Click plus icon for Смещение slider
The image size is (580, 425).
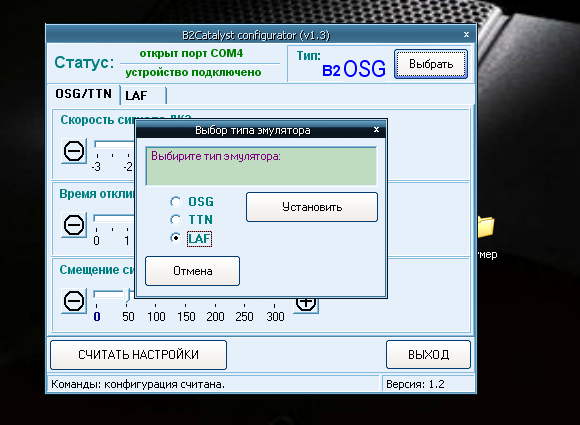point(306,305)
